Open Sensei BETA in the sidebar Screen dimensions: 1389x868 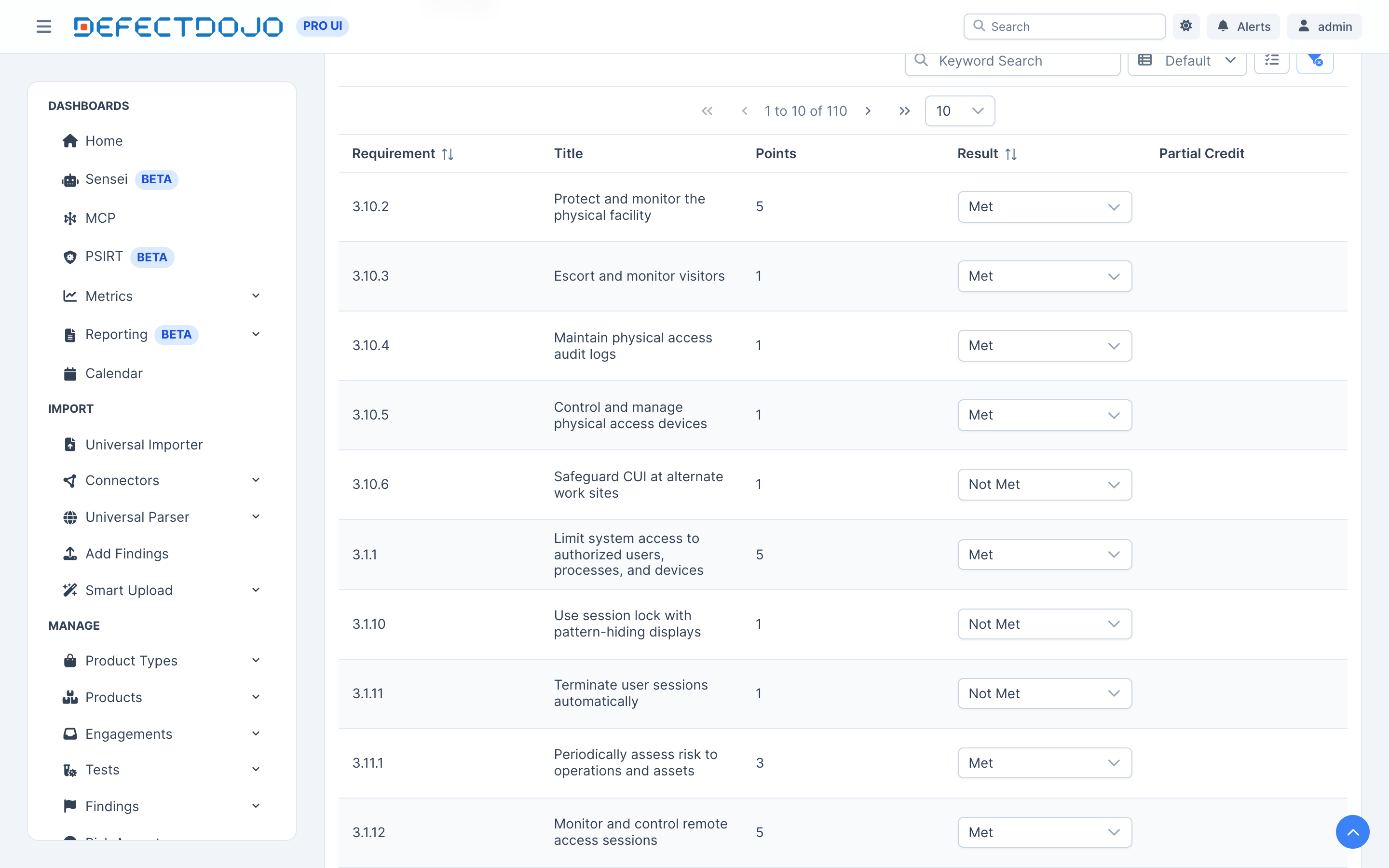click(120, 179)
